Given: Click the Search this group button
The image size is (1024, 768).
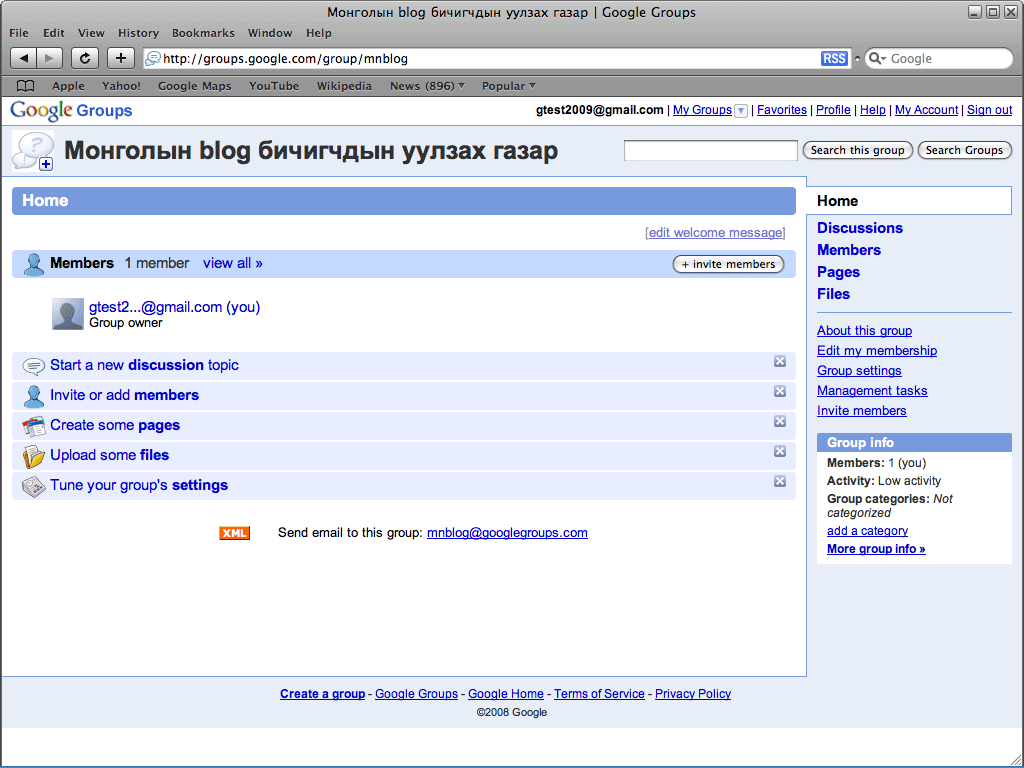Looking at the screenshot, I should coord(857,150).
